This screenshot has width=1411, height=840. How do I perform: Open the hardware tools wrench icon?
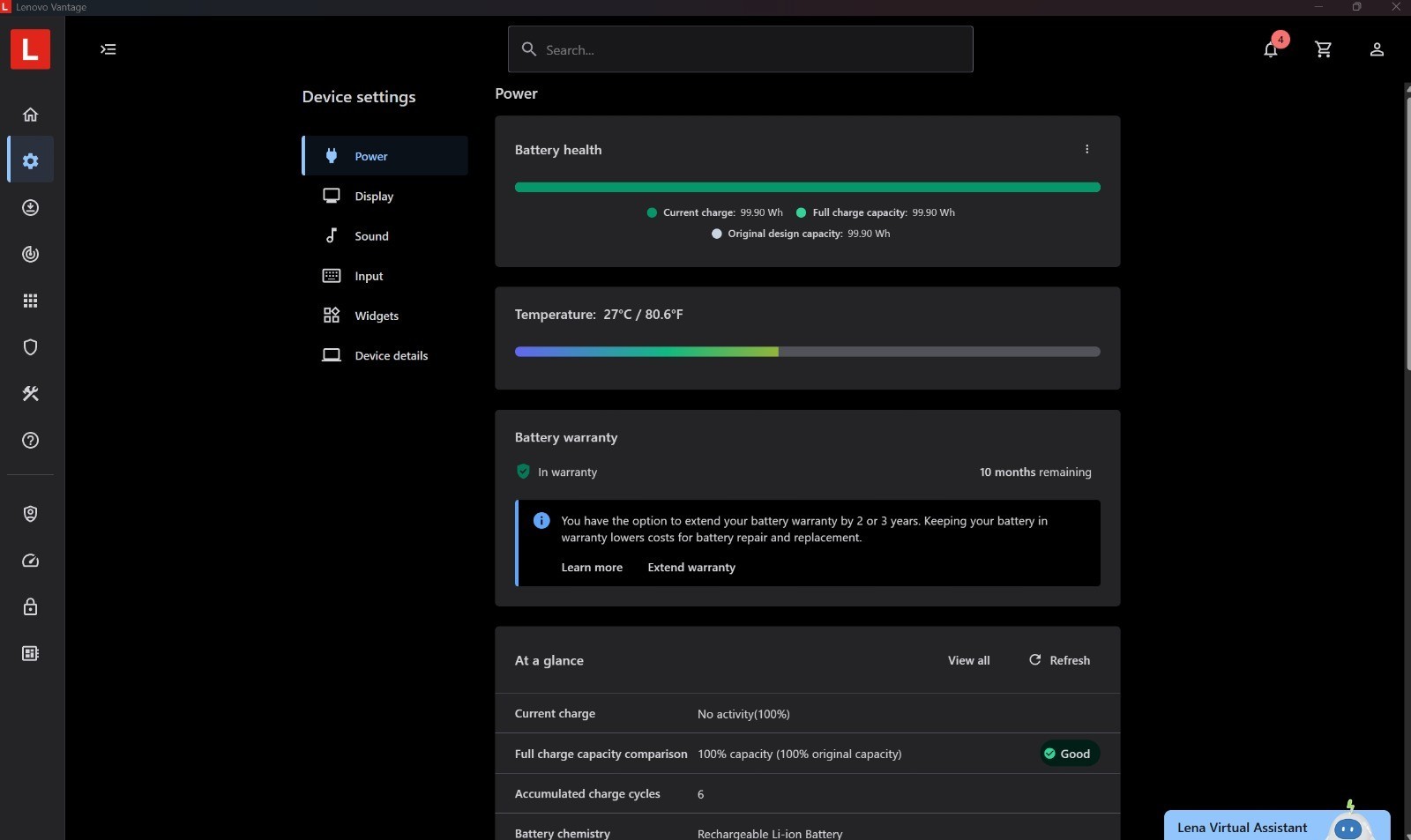pos(30,394)
